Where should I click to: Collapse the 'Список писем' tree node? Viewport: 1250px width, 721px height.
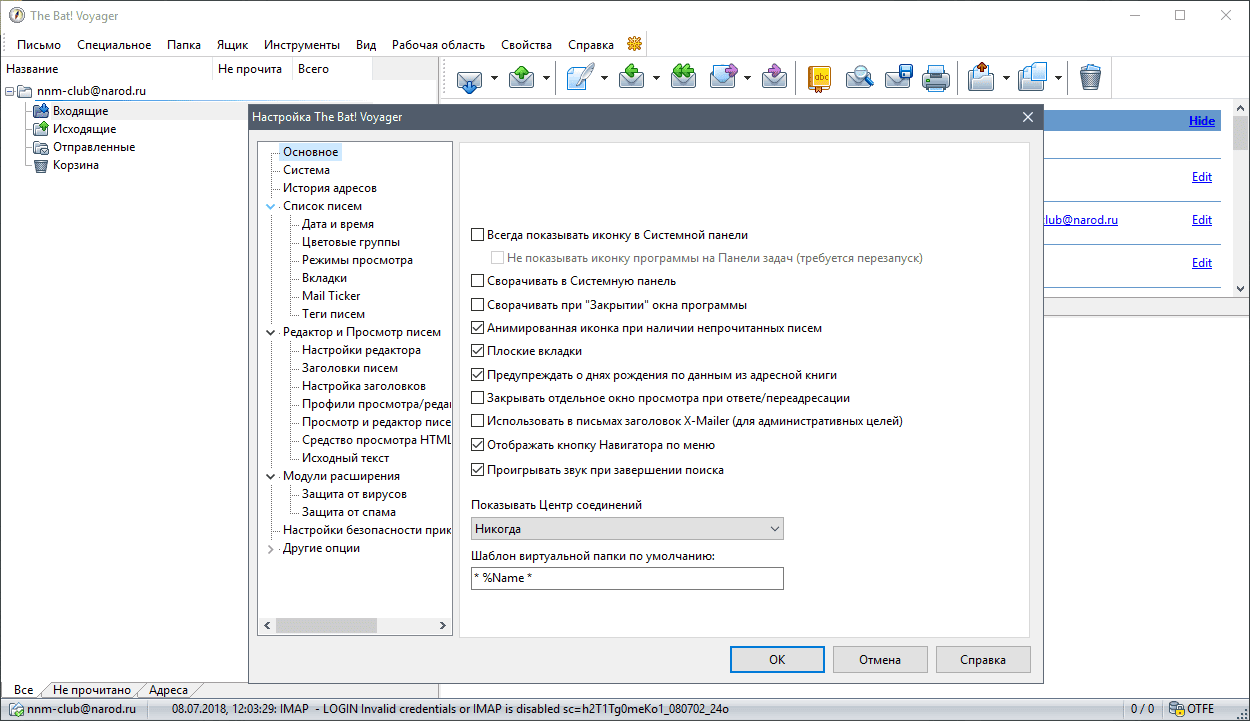270,207
